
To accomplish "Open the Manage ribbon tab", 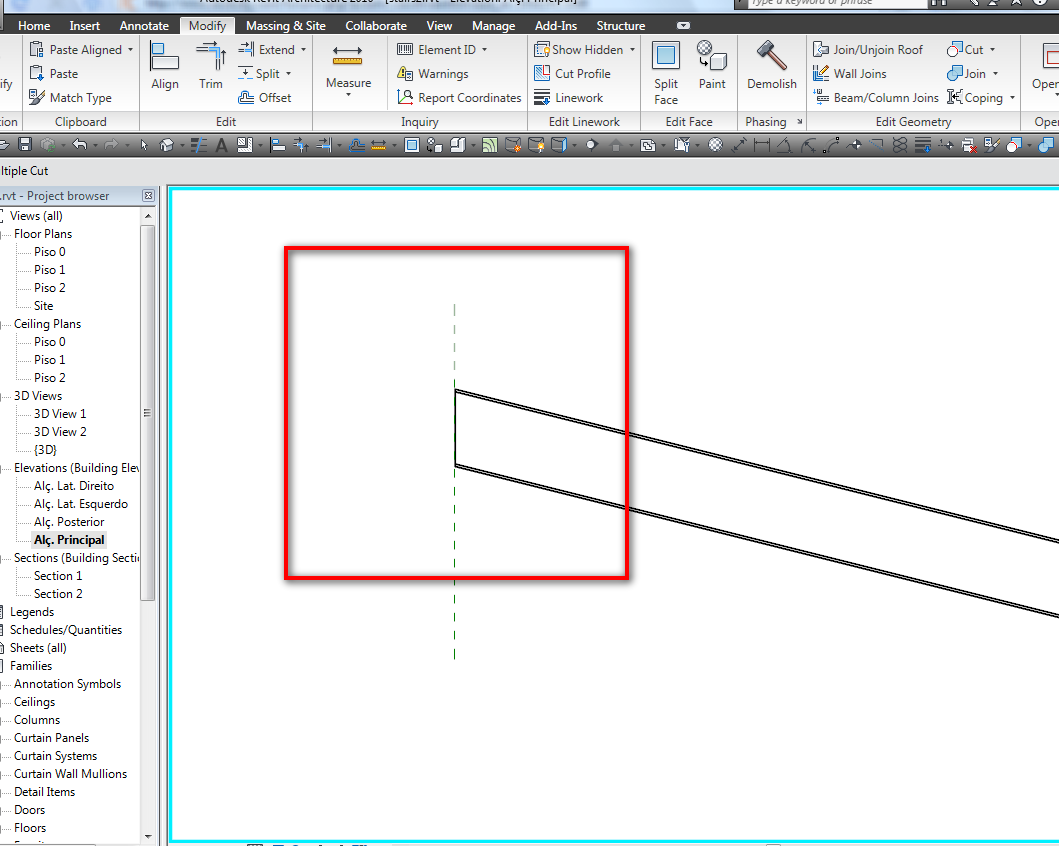I will (x=493, y=26).
